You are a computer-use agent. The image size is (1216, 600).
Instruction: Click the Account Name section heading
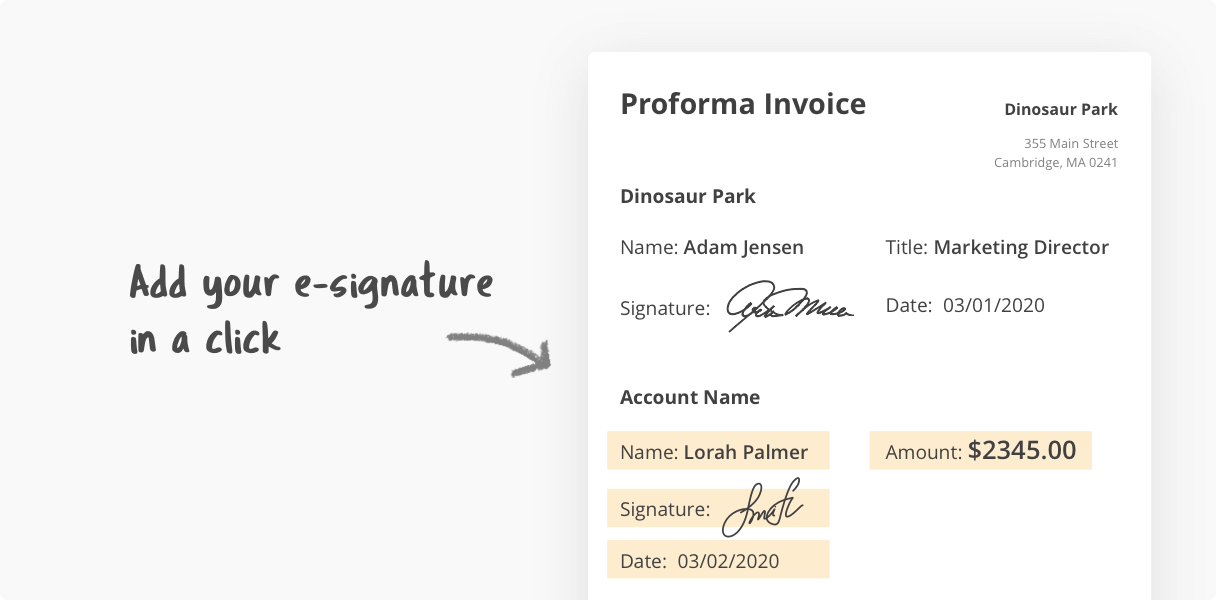pos(690,397)
